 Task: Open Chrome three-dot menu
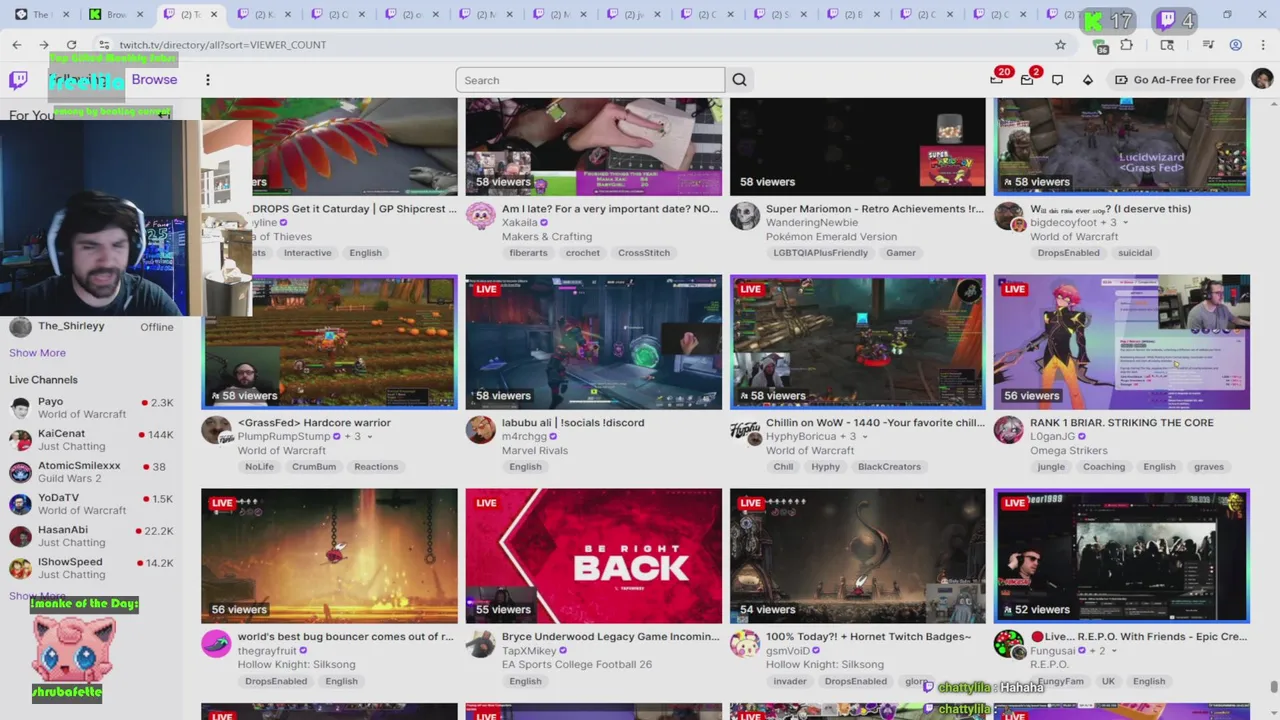1263,45
